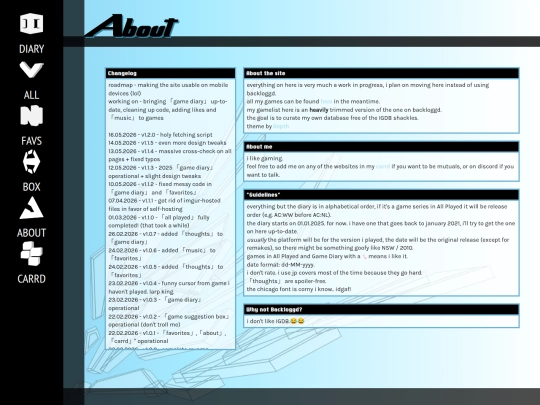Click the 'thoughts are spoiler-free' line
The image size is (540, 405).
287,281
